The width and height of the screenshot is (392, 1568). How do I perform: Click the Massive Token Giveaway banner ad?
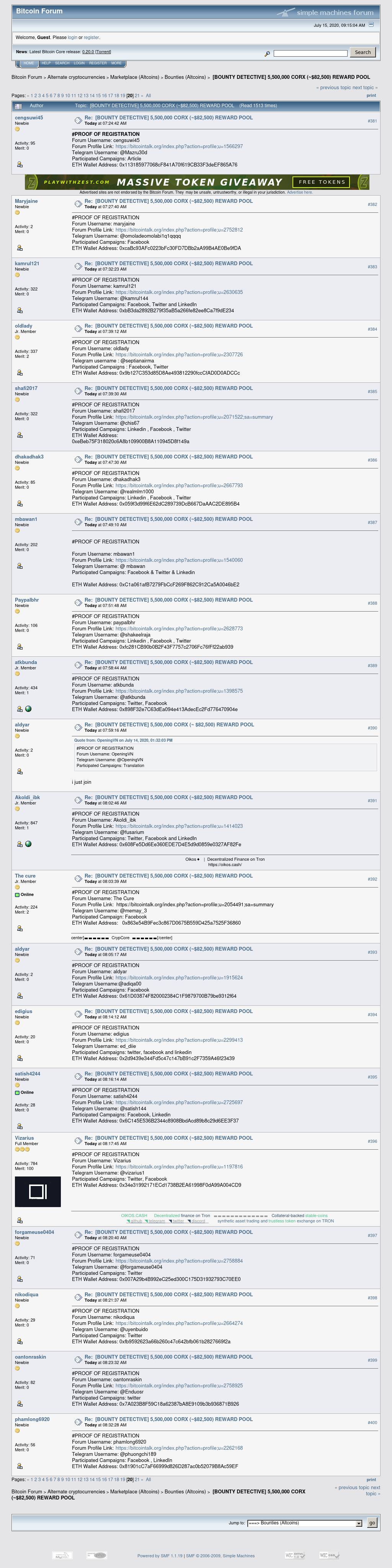pos(197,182)
